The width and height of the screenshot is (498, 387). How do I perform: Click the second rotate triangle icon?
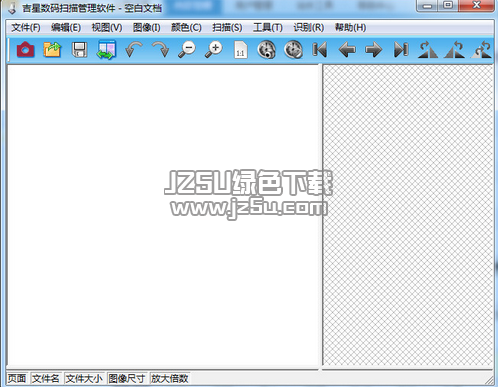pyautogui.click(x=454, y=50)
